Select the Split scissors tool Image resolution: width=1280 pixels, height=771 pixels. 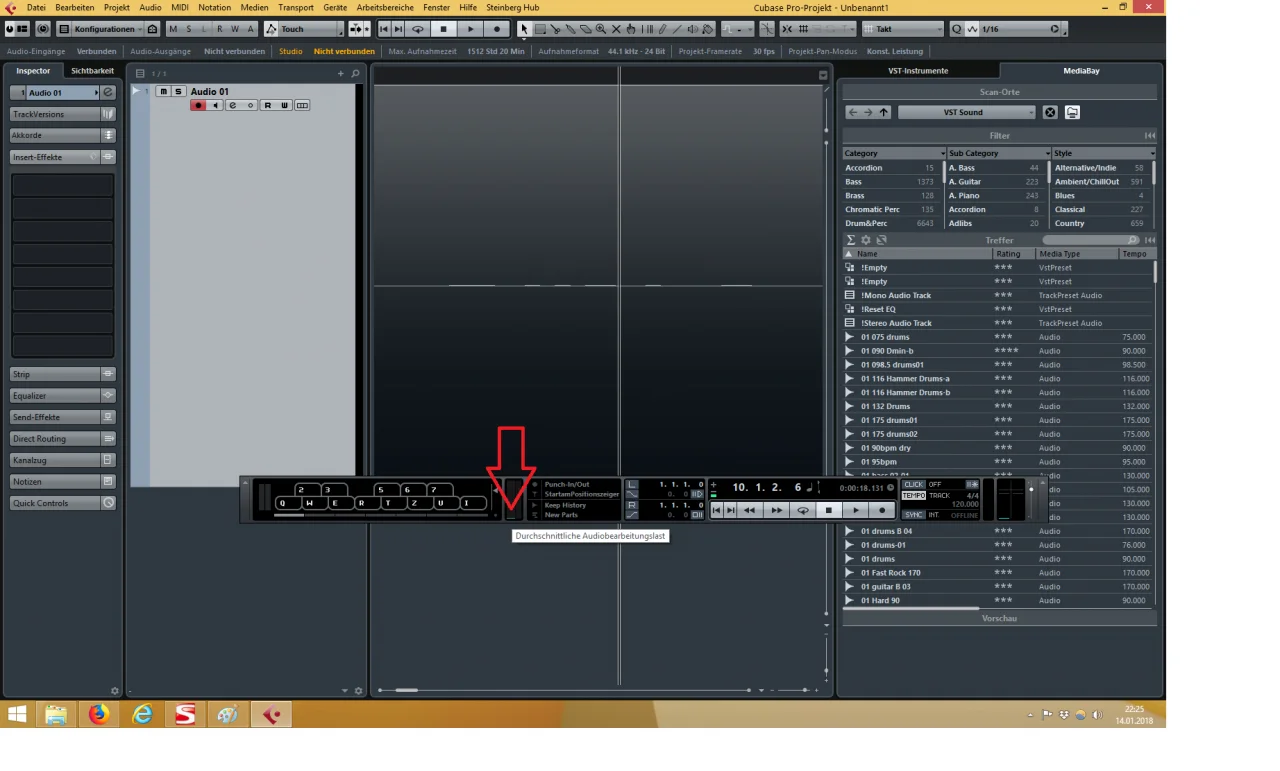[x=555, y=29]
